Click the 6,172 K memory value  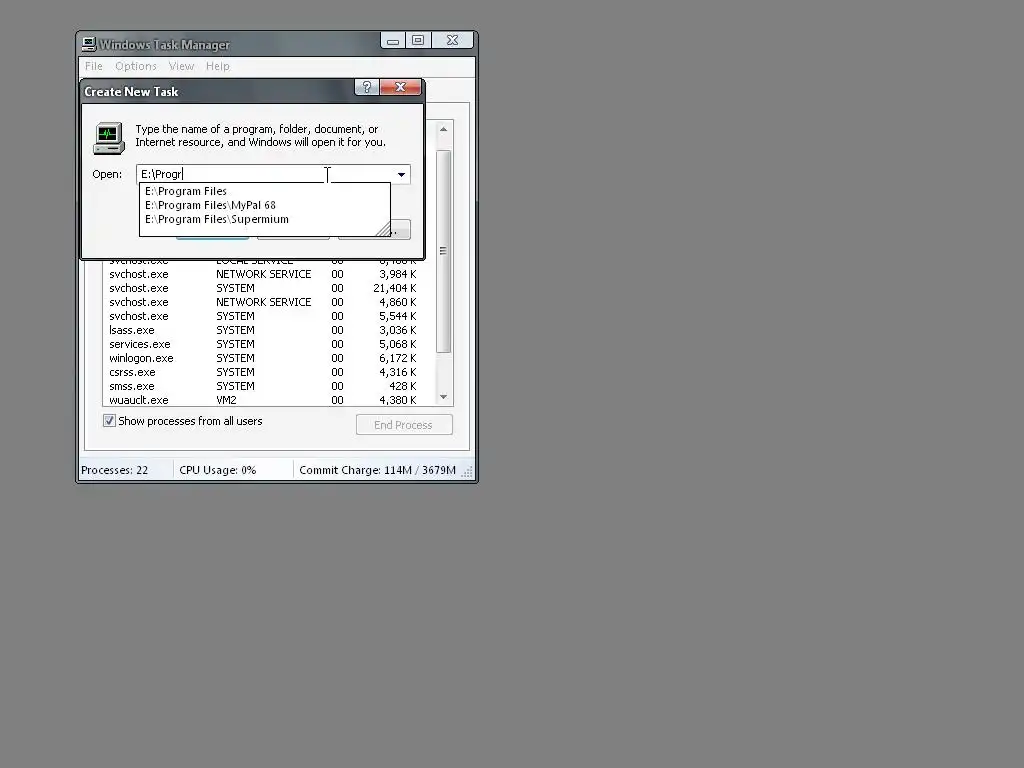(x=398, y=359)
